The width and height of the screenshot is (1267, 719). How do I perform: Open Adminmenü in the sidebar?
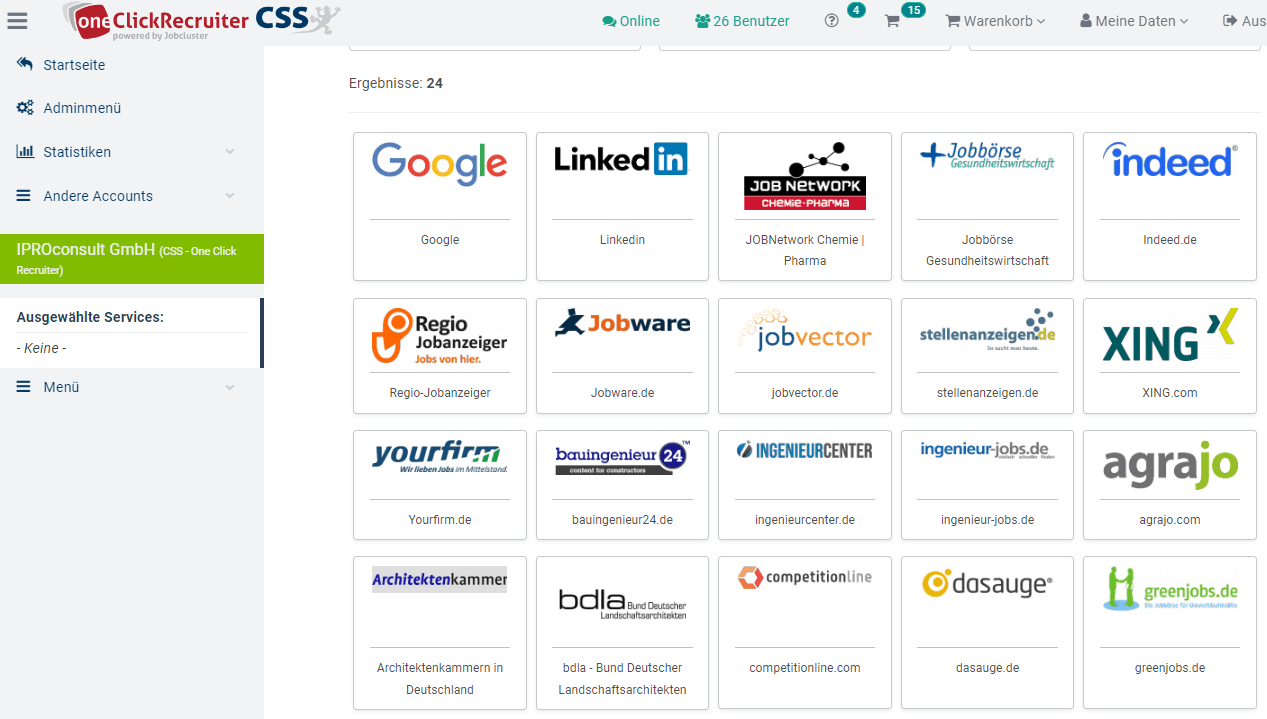(x=82, y=108)
